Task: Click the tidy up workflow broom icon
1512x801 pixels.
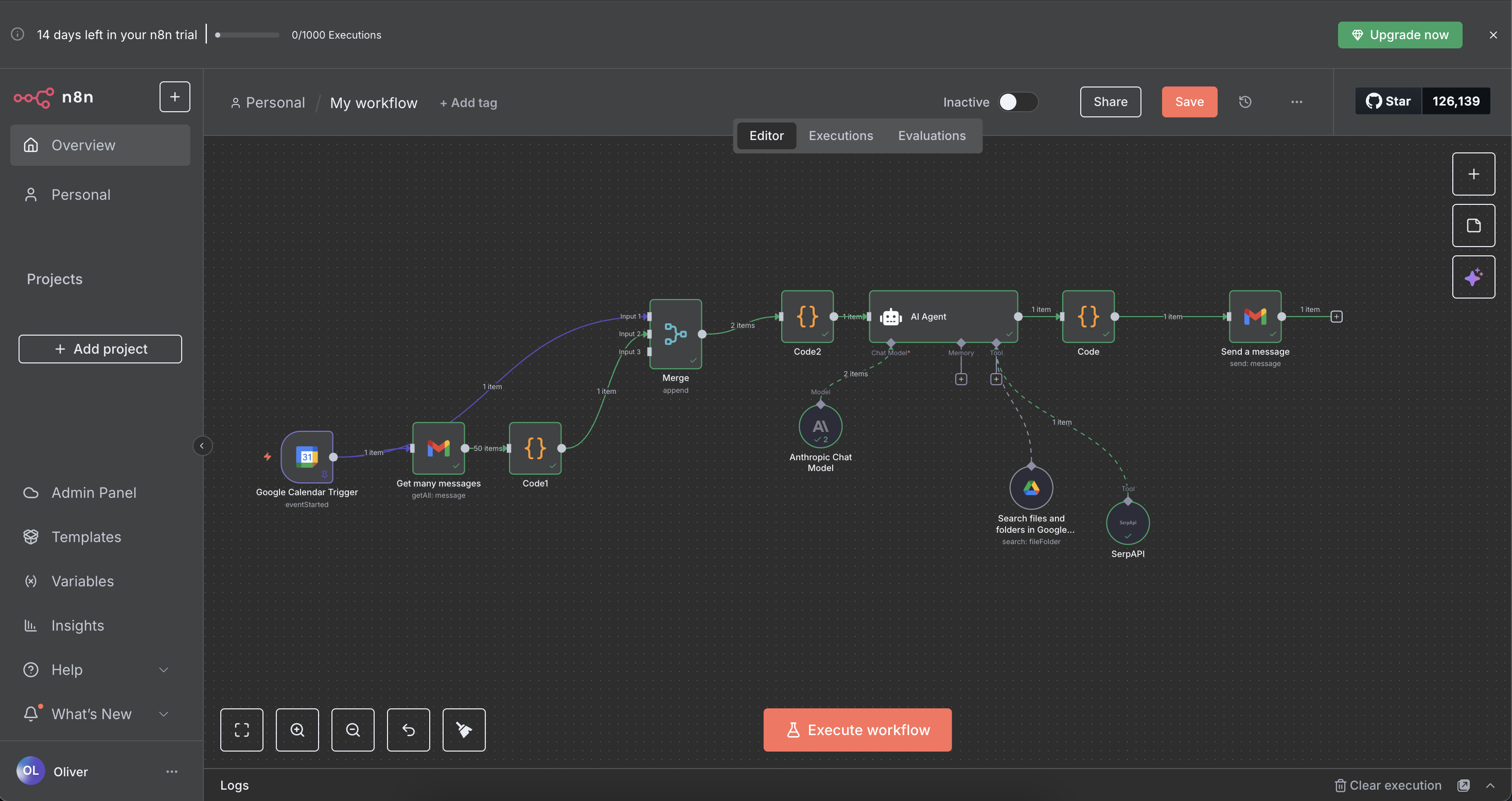Action: click(464, 729)
